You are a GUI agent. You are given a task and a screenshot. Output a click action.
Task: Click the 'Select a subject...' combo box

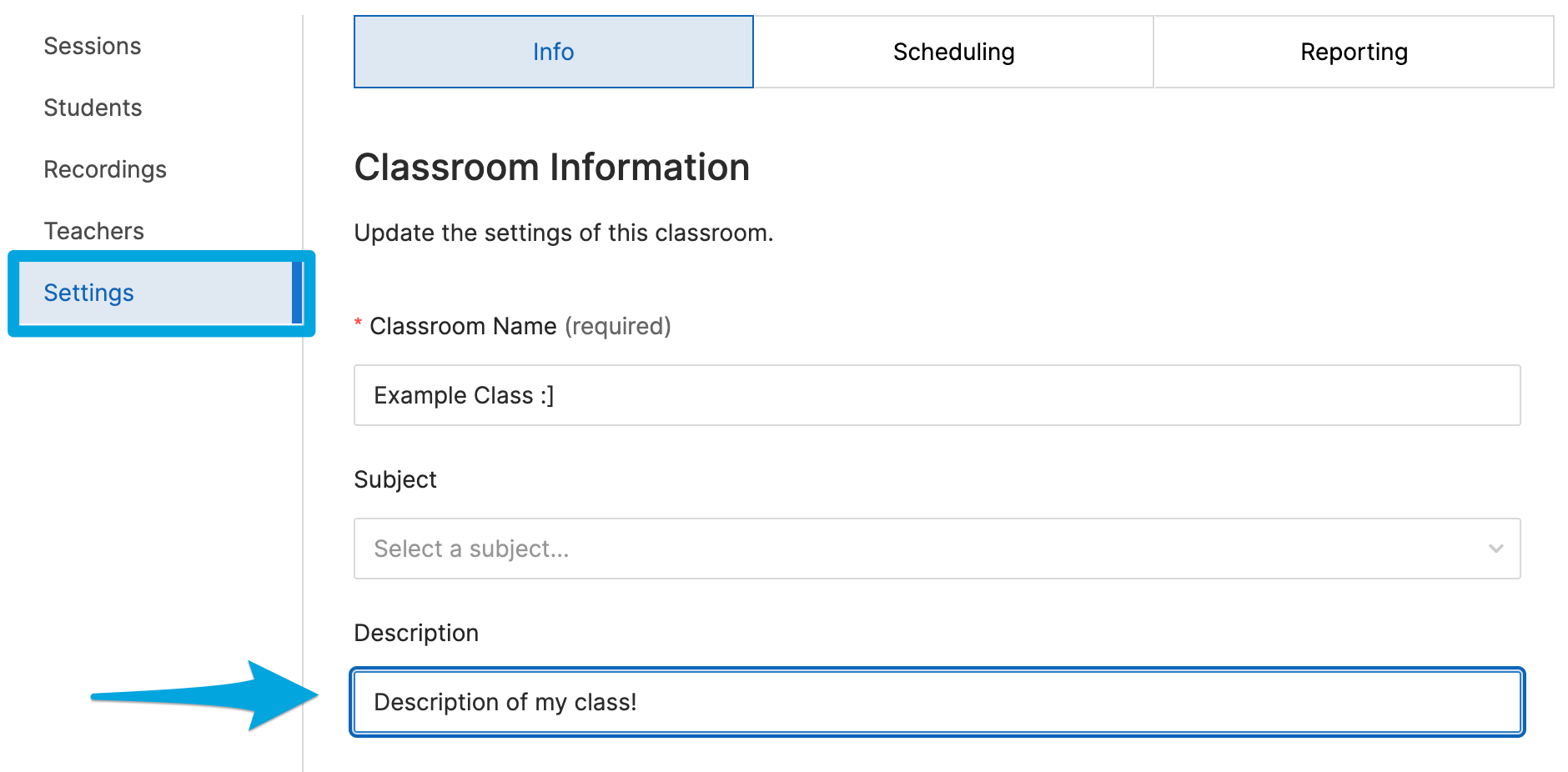click(751, 549)
